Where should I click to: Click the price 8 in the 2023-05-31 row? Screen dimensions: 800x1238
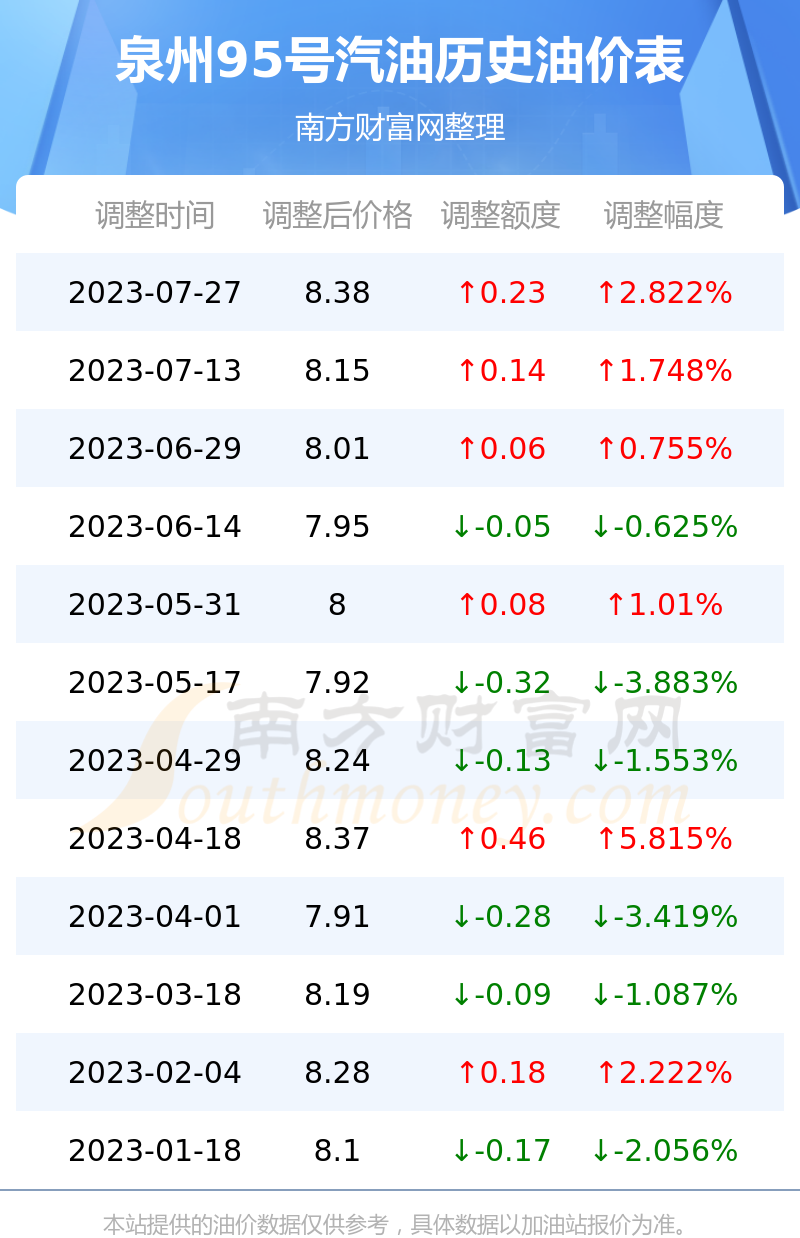pyautogui.click(x=337, y=605)
